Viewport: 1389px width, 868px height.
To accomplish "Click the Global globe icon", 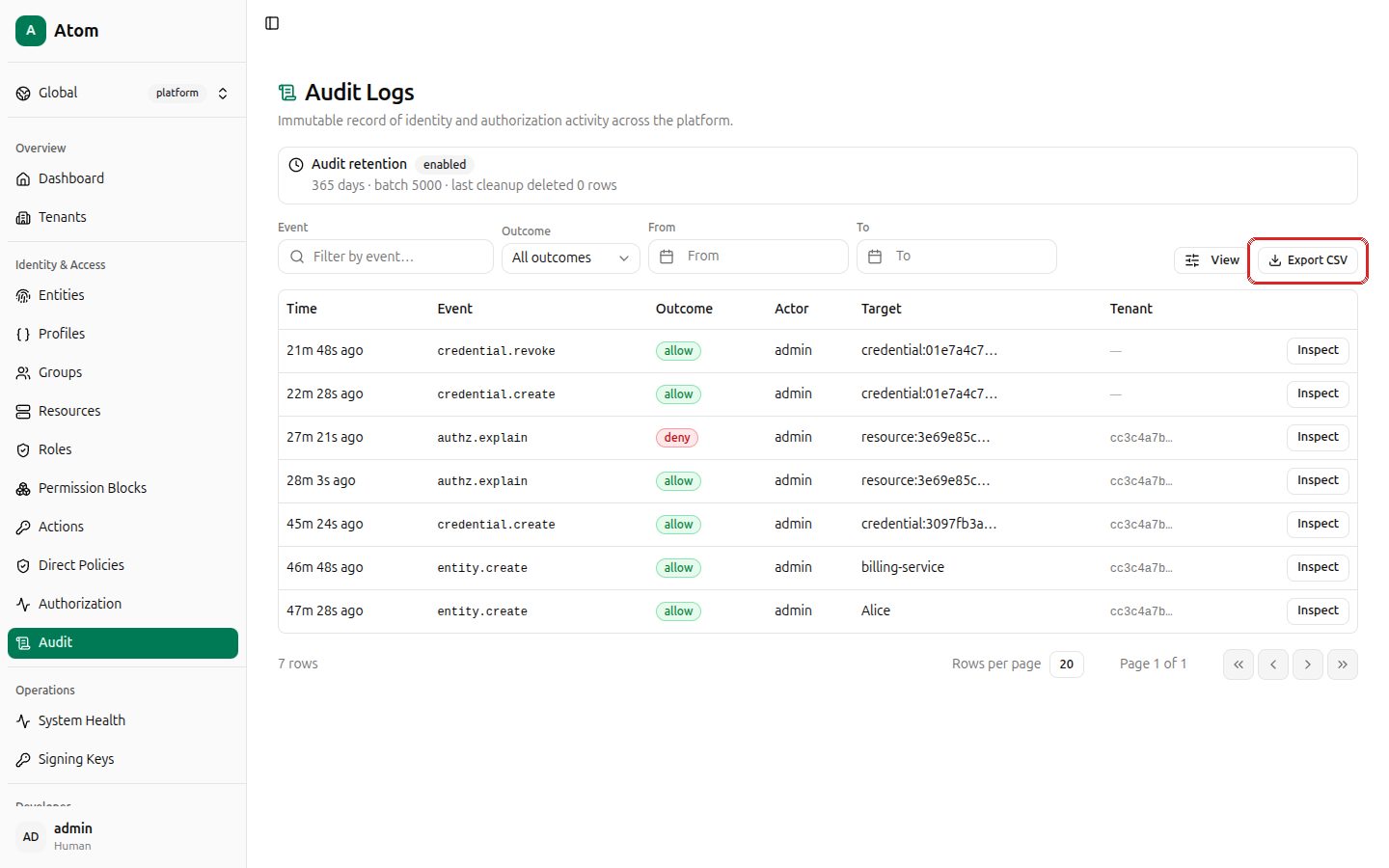I will coord(23,94).
